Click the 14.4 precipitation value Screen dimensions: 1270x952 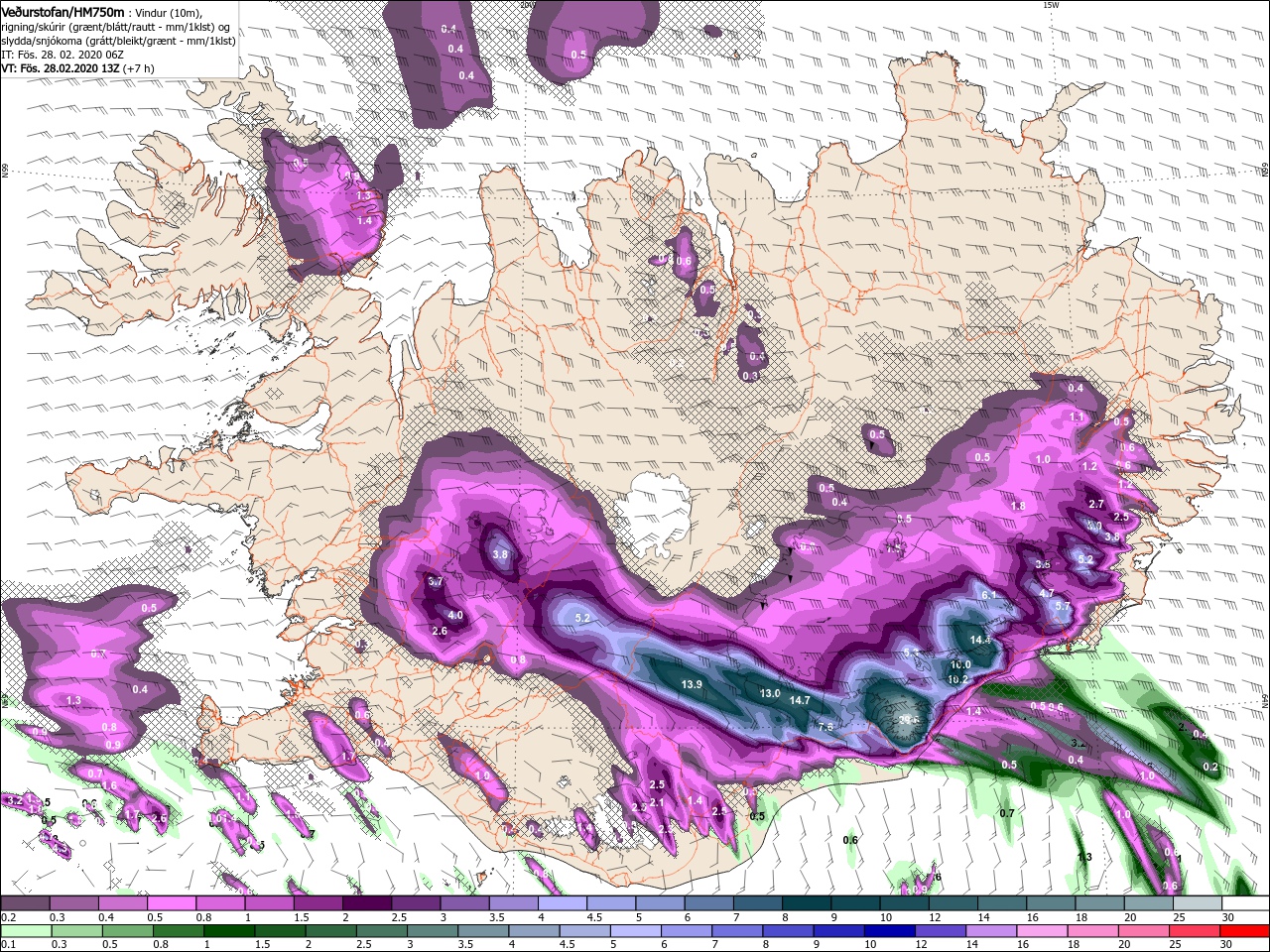[980, 640]
